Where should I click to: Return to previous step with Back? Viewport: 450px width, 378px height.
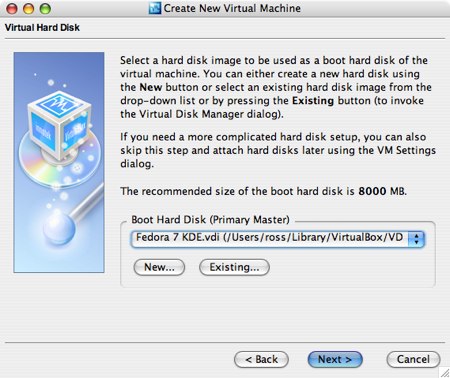261,359
